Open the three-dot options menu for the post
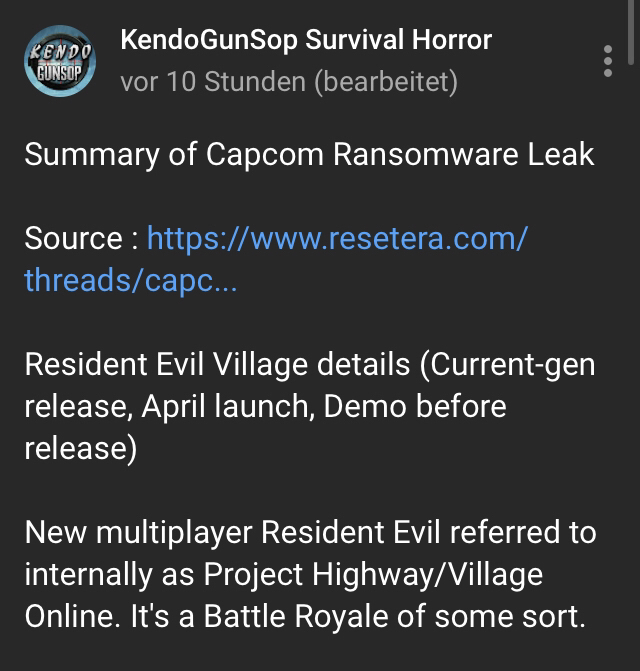The width and height of the screenshot is (640, 671). (608, 61)
